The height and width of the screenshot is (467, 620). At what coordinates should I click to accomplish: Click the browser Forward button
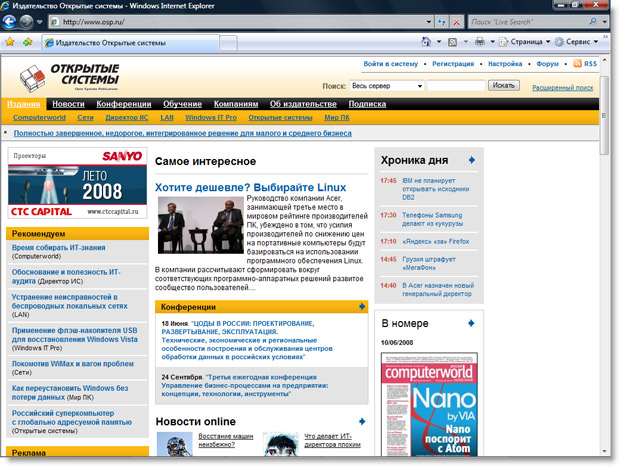(26, 22)
